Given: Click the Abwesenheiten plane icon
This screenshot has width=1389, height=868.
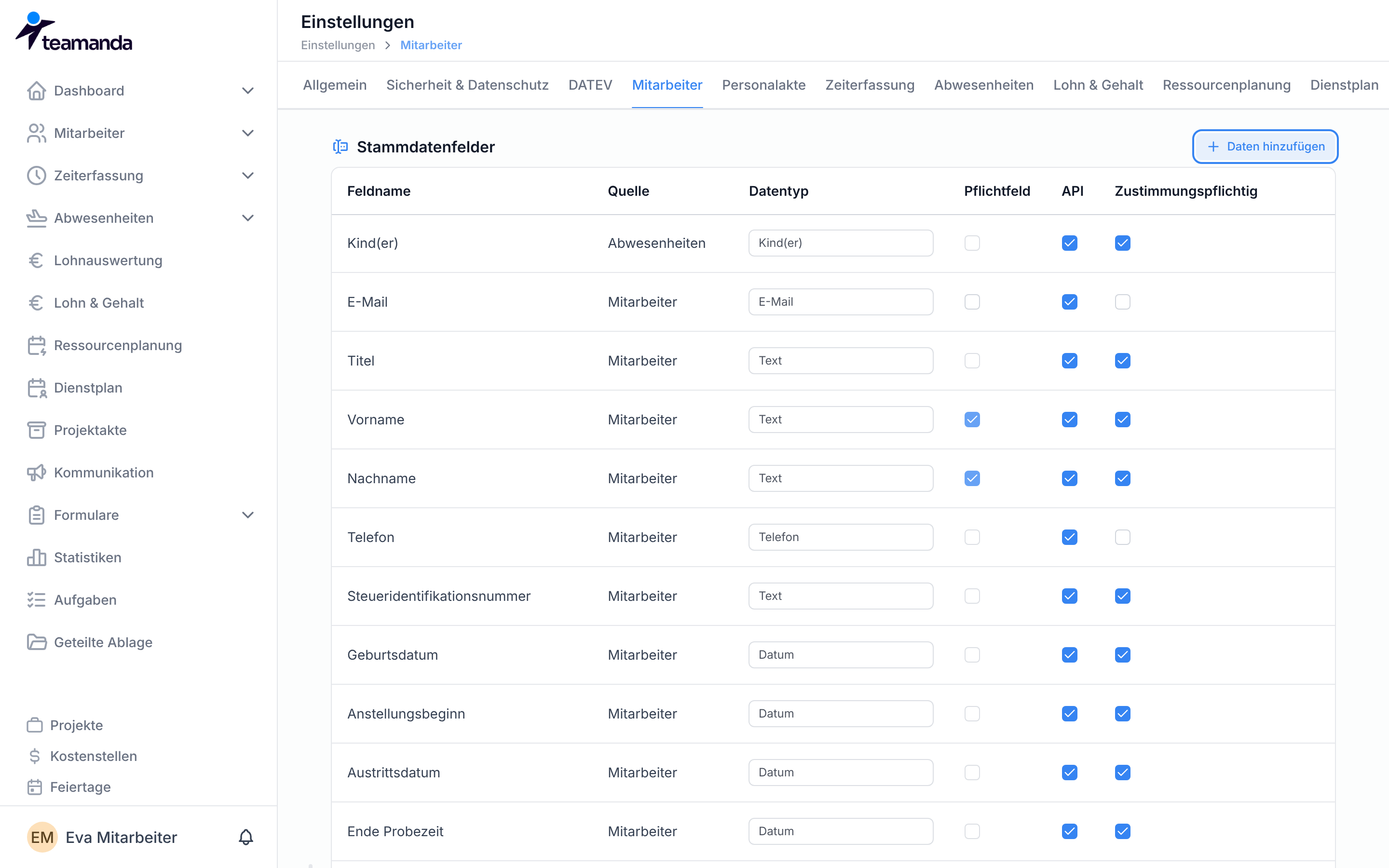Looking at the screenshot, I should click(37, 218).
